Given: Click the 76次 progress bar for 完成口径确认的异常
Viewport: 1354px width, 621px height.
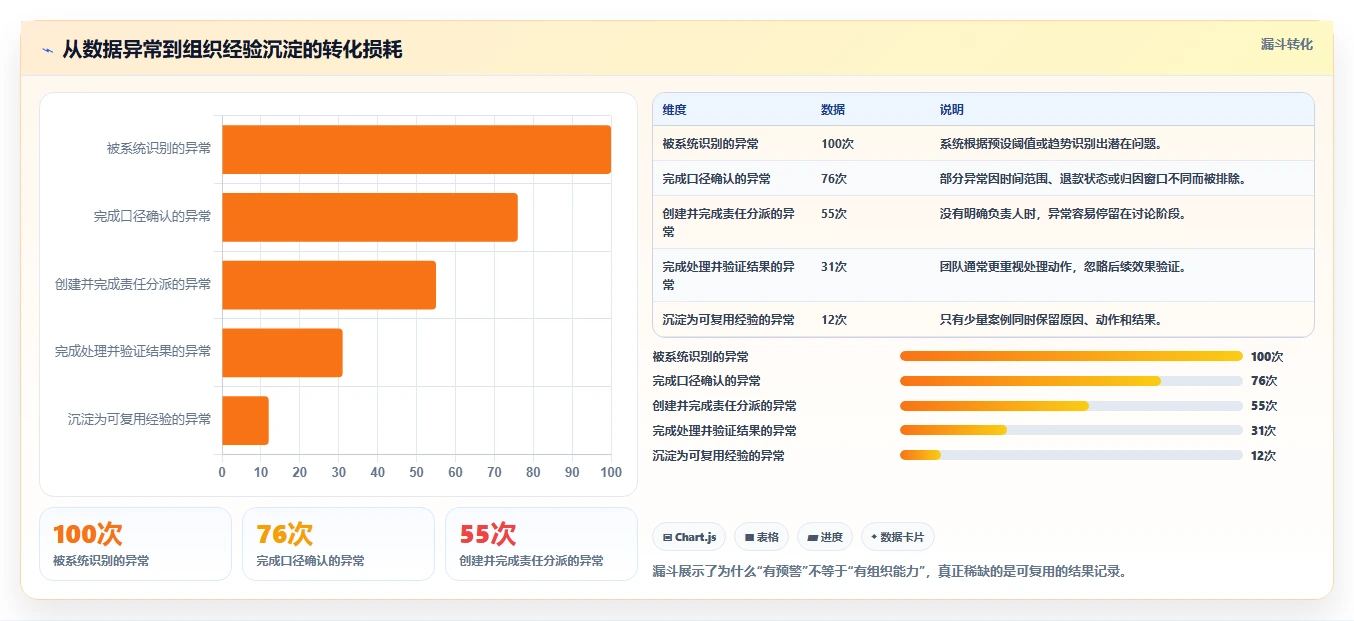Looking at the screenshot, I should (1071, 381).
